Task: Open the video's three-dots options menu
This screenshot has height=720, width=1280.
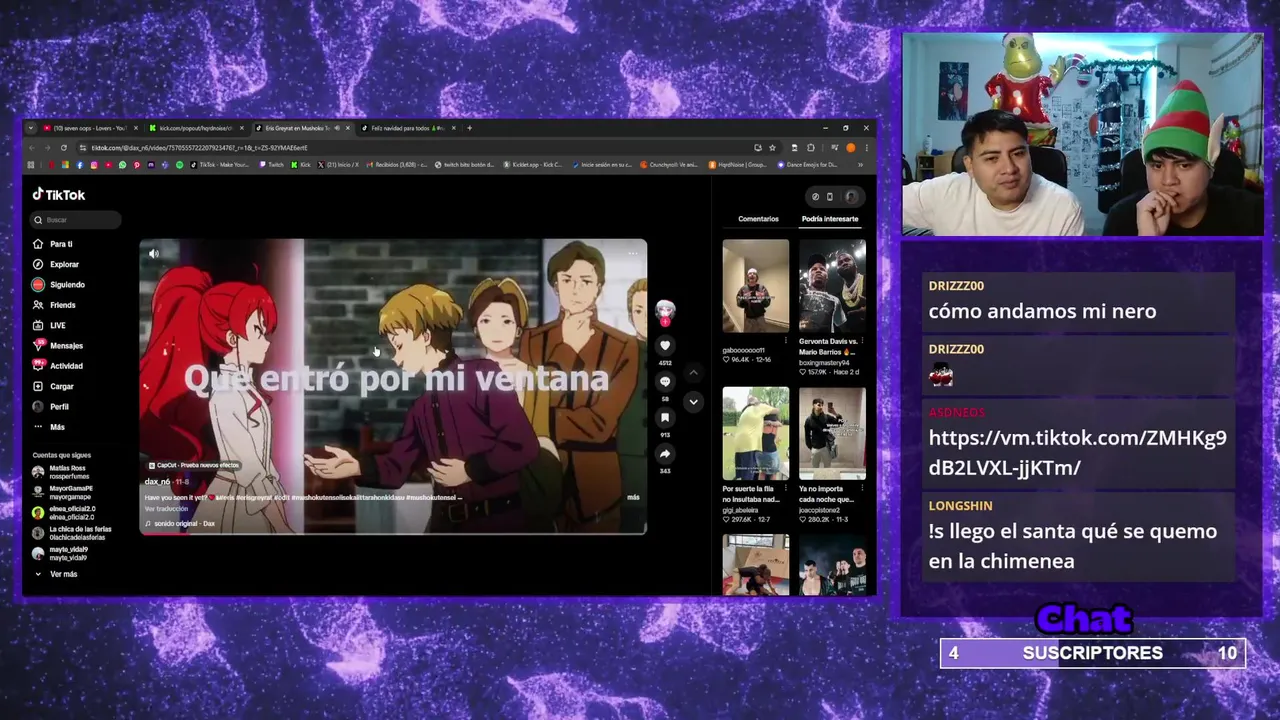Action: click(632, 254)
